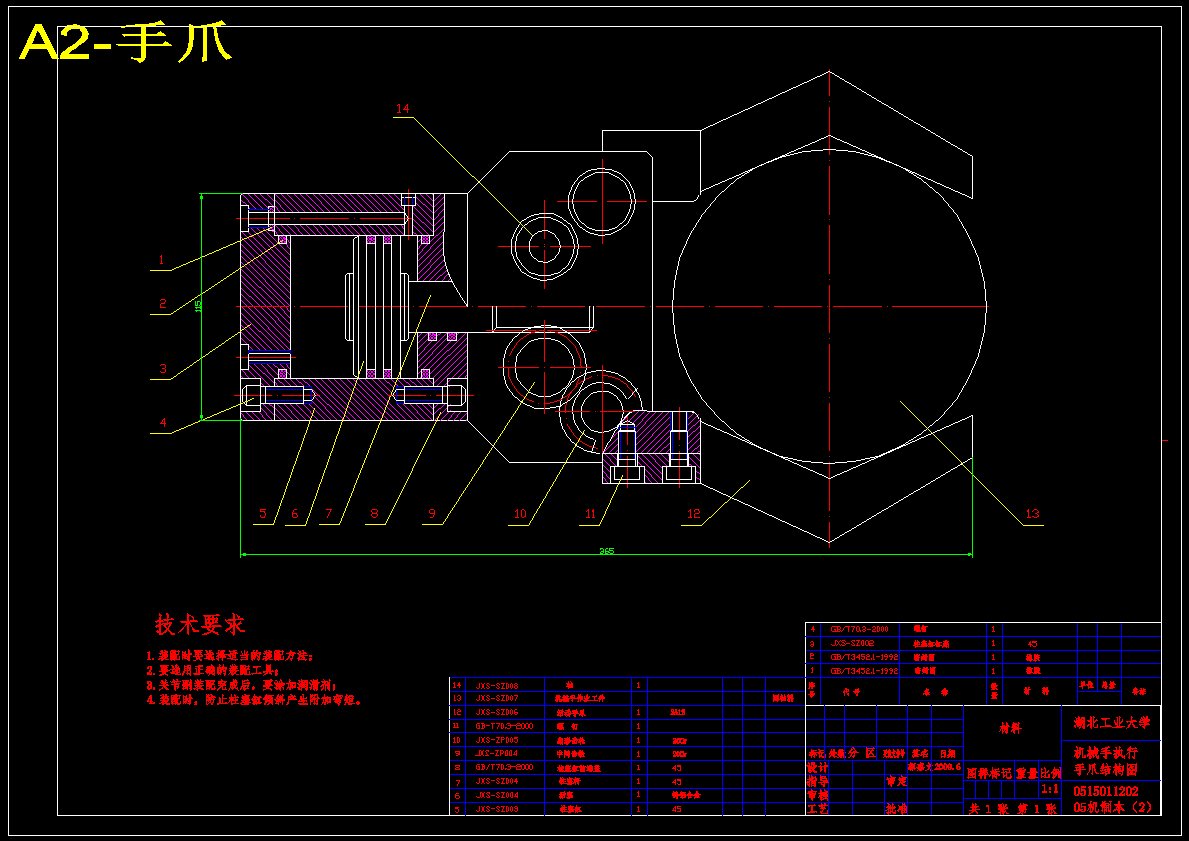Image resolution: width=1189 pixels, height=841 pixels.
Task: Click the '0515011202' drawing number
Action: pos(1106,791)
